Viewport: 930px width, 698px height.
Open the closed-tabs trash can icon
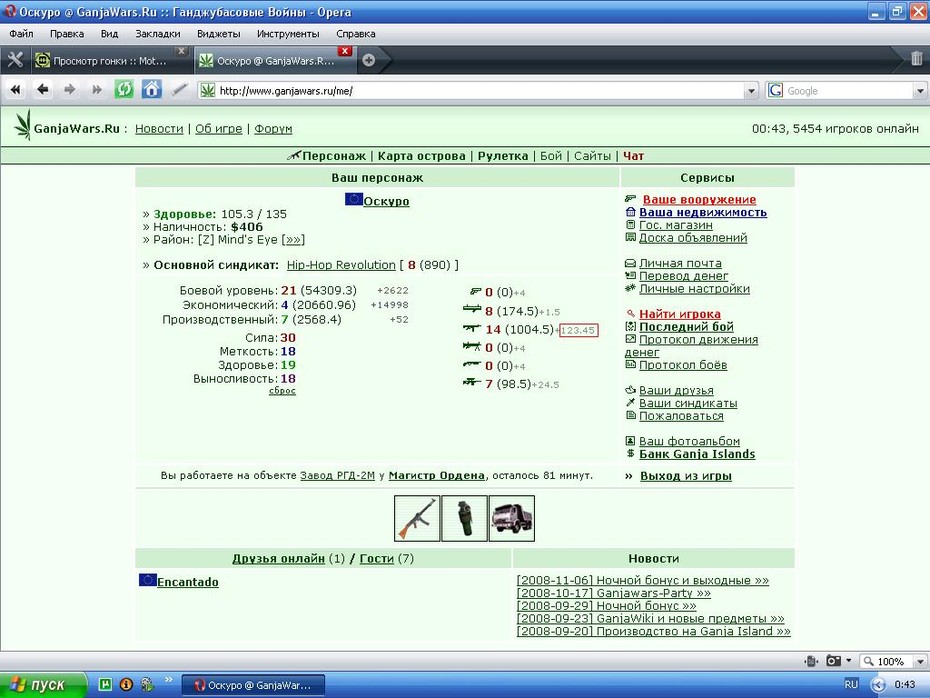pos(916,58)
